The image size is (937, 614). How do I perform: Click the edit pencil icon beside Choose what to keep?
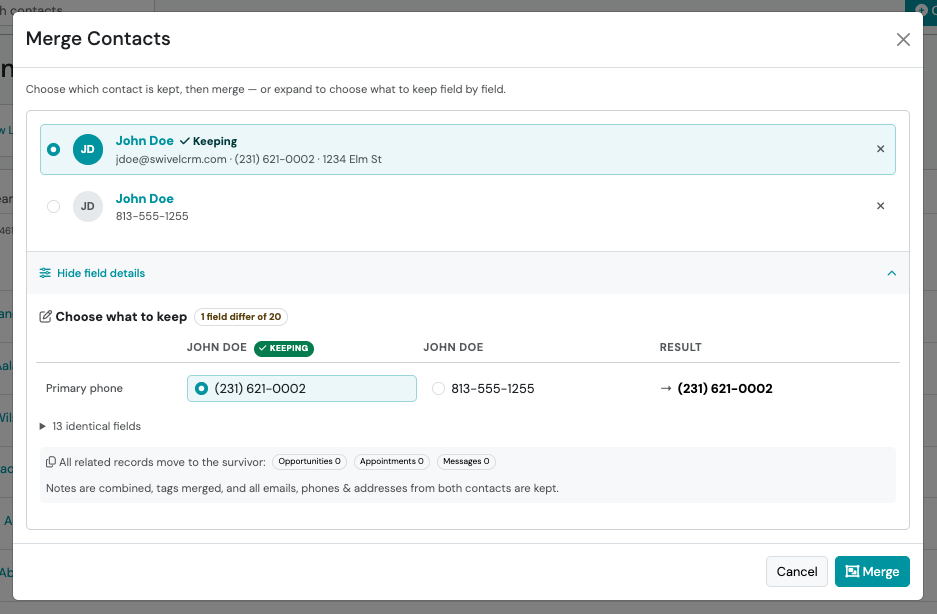tap(45, 317)
